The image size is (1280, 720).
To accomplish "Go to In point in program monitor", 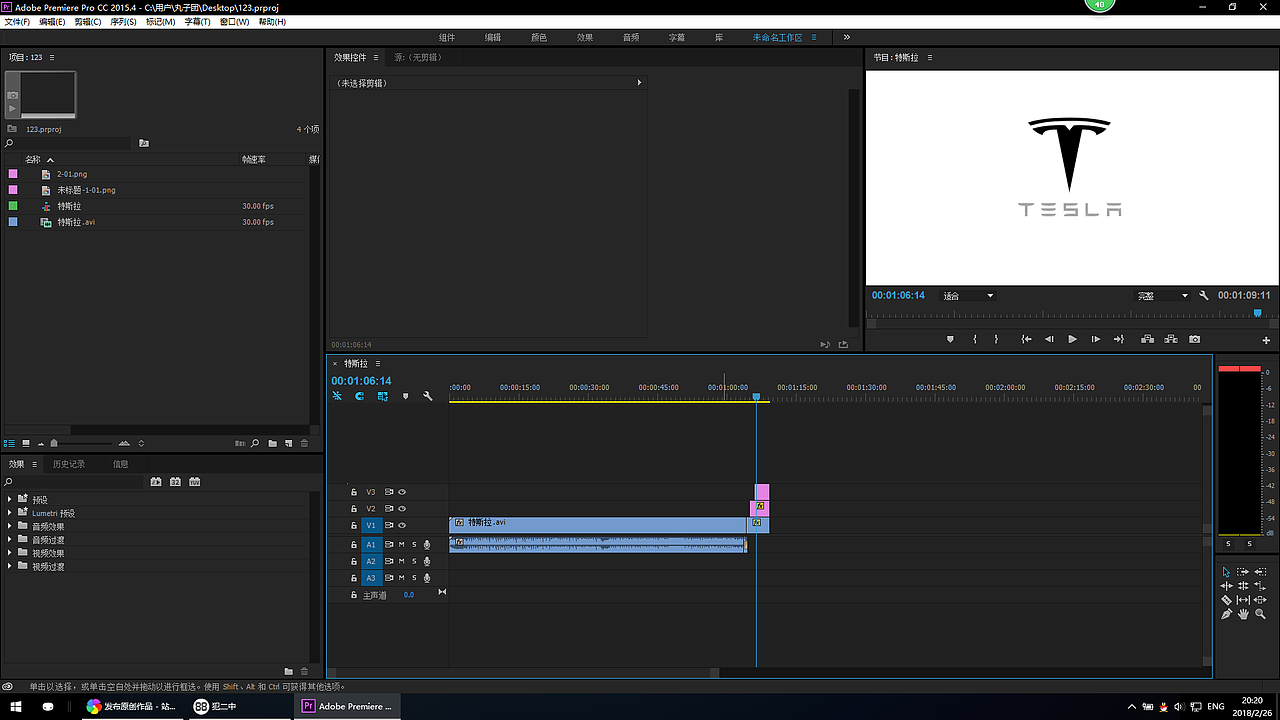I will click(1026, 339).
